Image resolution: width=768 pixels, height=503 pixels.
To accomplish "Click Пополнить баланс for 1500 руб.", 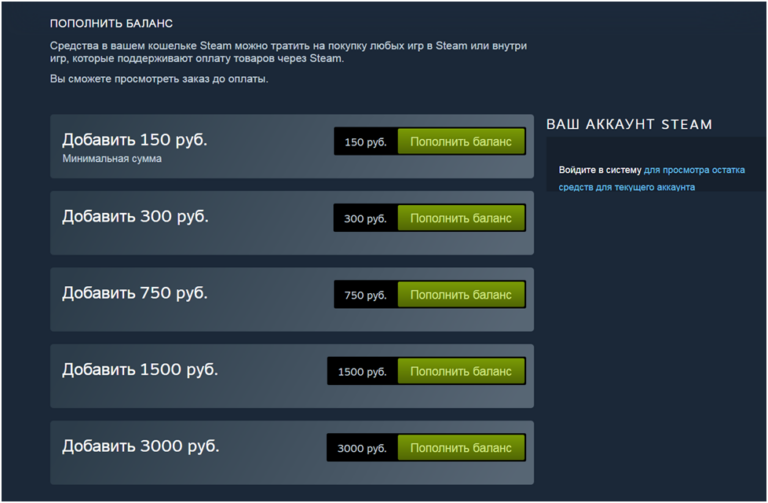I will [461, 371].
